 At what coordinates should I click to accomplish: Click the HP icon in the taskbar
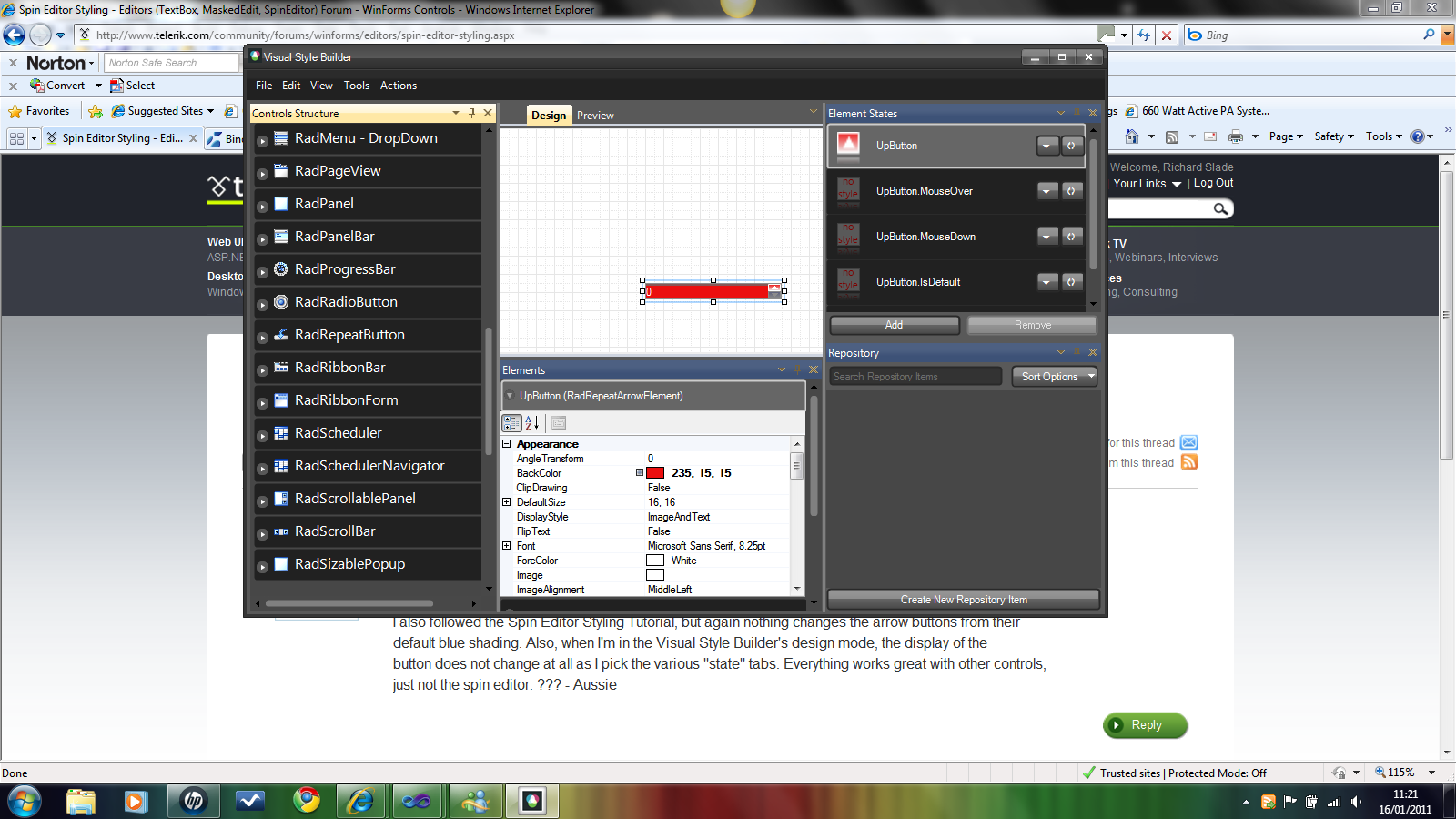coord(193,802)
